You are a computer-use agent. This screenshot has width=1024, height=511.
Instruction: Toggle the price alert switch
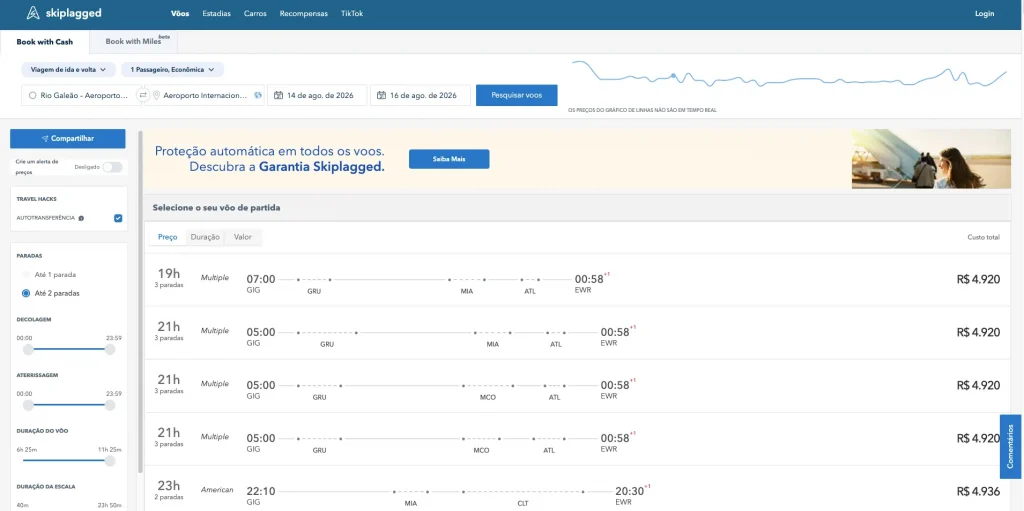112,167
